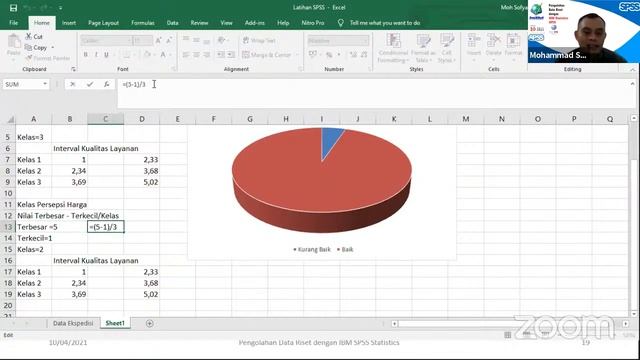Cancel the formula entry with X
This screenshot has width=640, height=360.
pos(73,84)
